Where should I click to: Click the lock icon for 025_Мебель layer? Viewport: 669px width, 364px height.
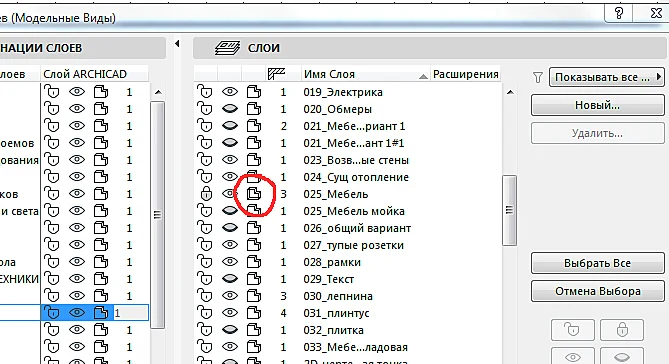[206, 194]
